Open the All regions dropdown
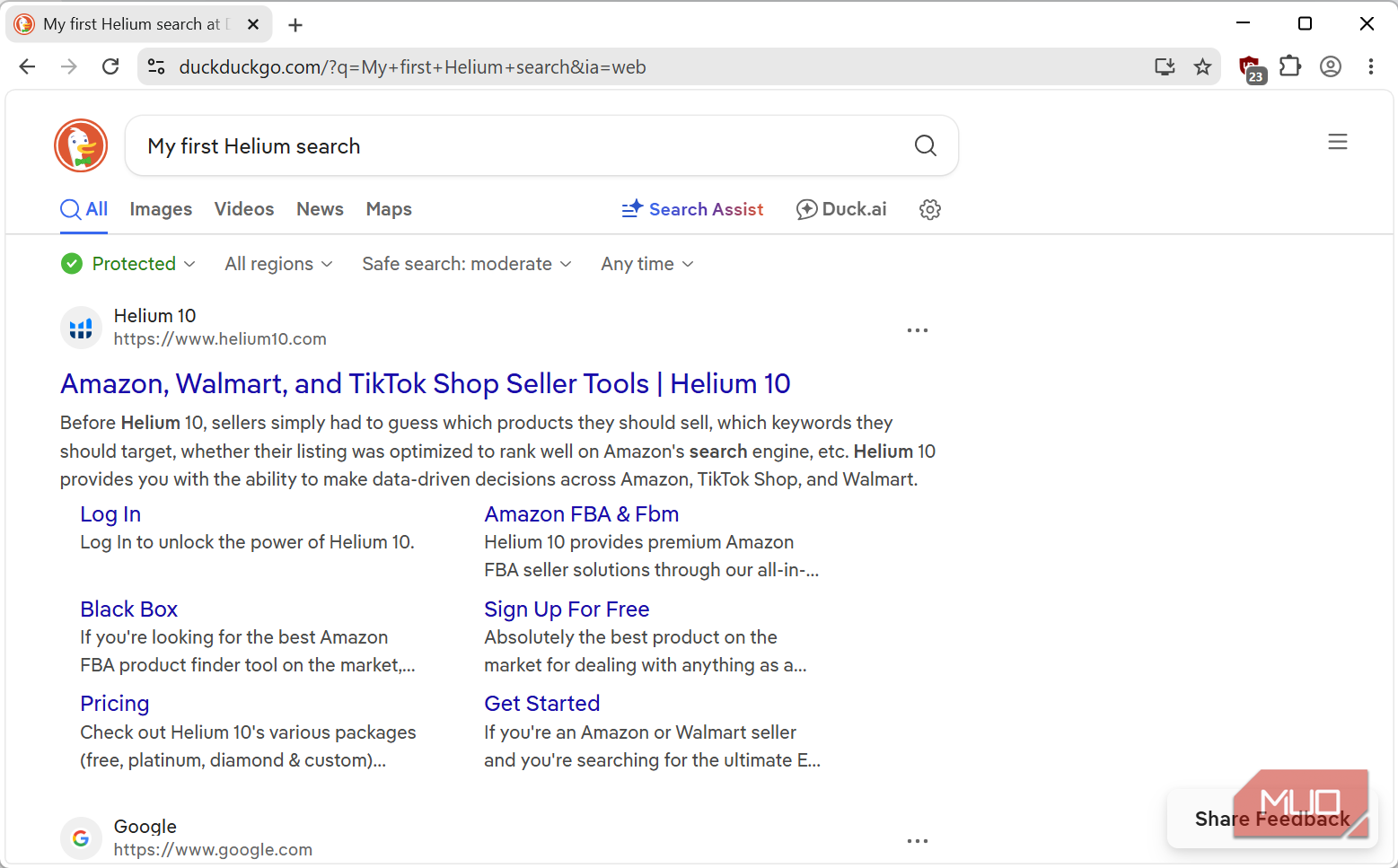Viewport: 1398px width, 868px height. click(x=278, y=264)
